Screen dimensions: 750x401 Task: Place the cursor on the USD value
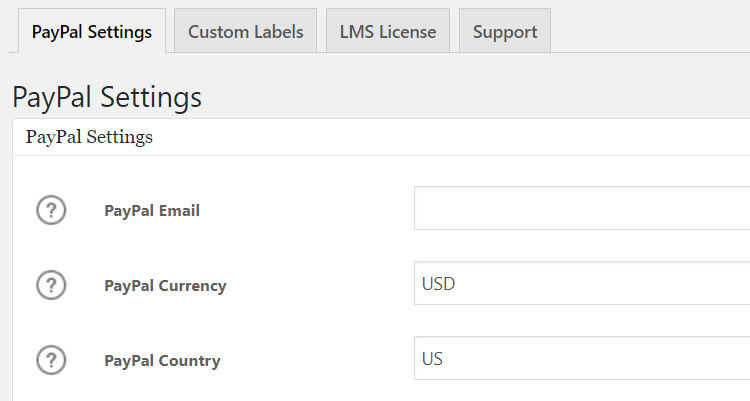[x=438, y=283]
